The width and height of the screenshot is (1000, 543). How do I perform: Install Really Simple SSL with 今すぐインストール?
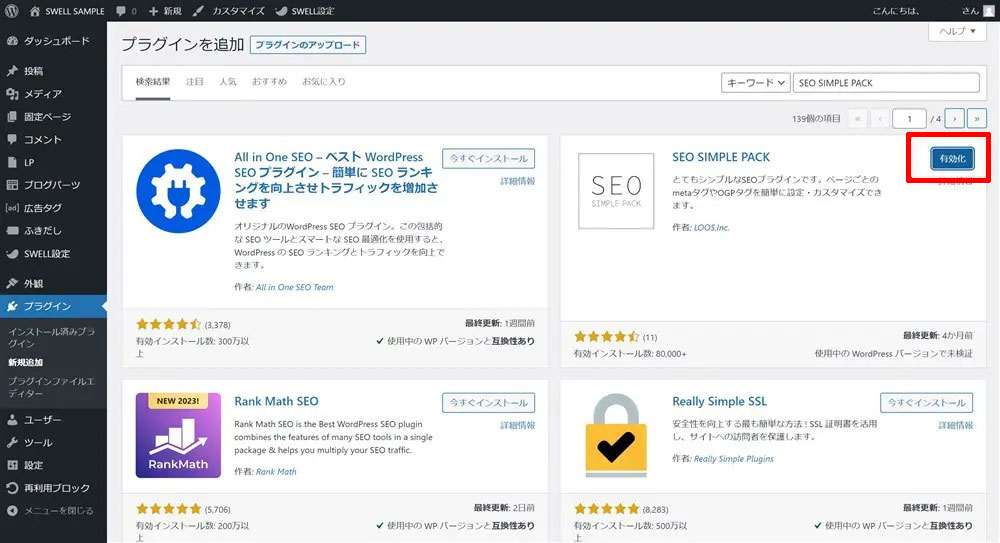click(x=926, y=402)
